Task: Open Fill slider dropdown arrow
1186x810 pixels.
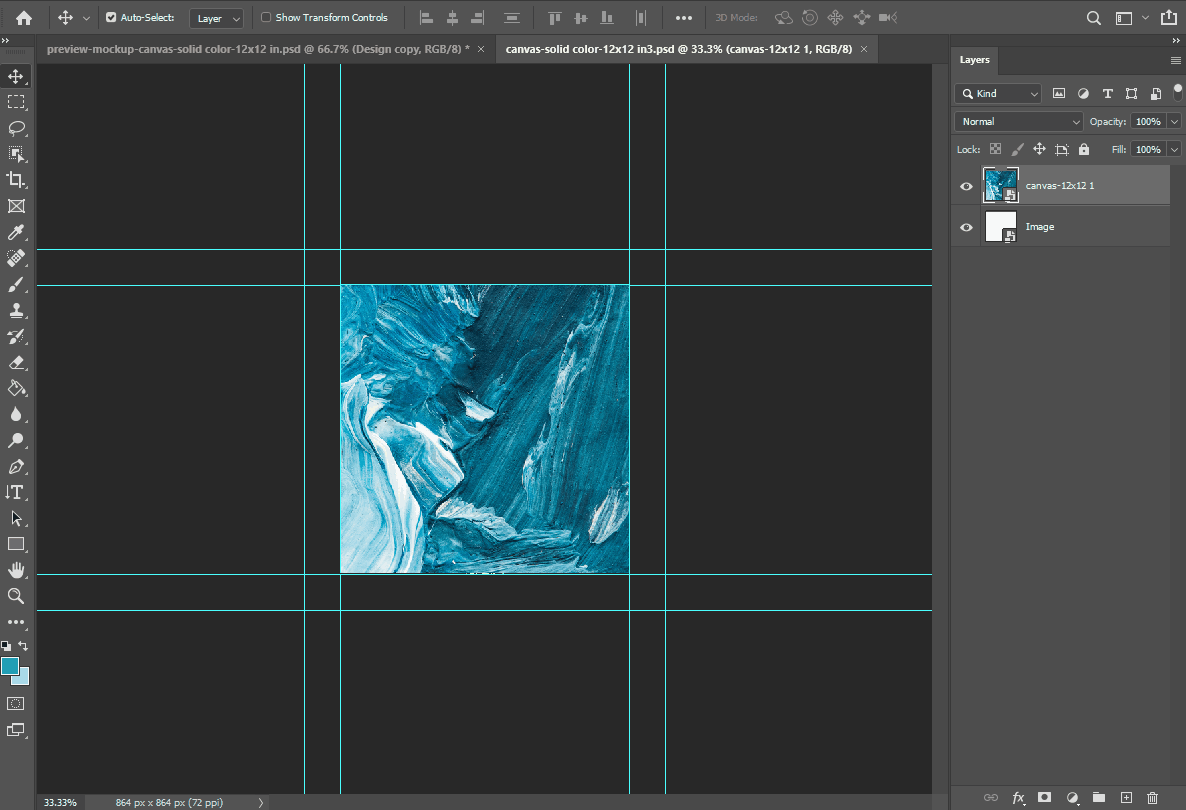Action: 1174,150
